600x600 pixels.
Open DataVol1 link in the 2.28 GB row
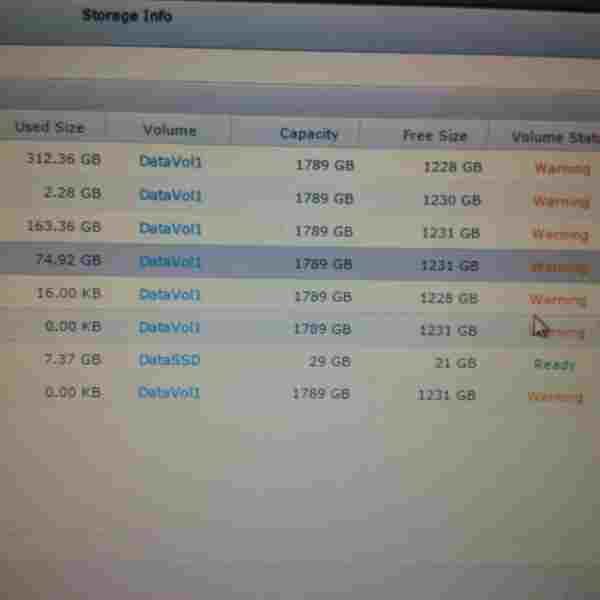pyautogui.click(x=171, y=195)
